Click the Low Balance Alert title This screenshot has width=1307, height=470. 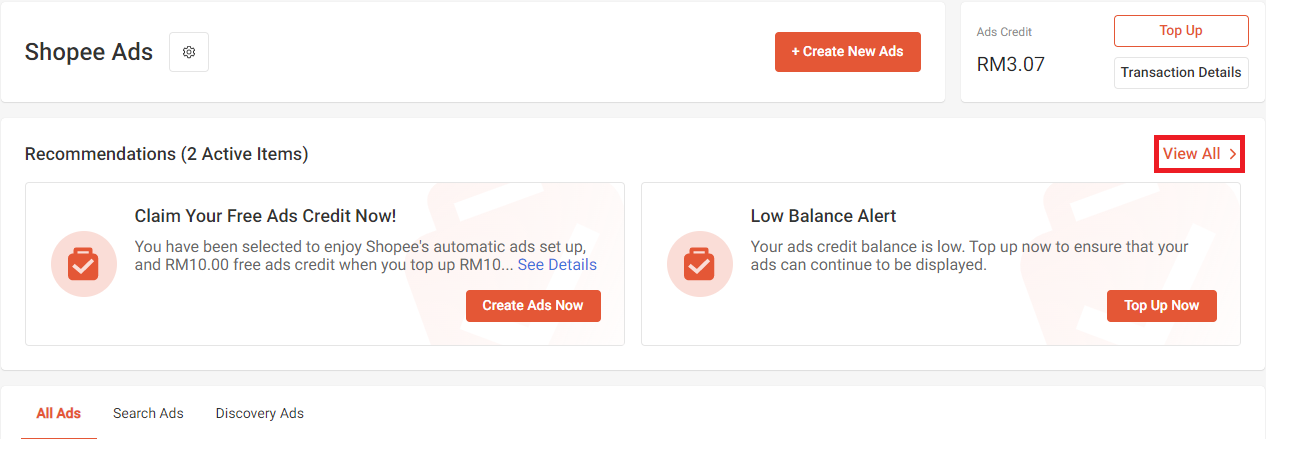823,216
